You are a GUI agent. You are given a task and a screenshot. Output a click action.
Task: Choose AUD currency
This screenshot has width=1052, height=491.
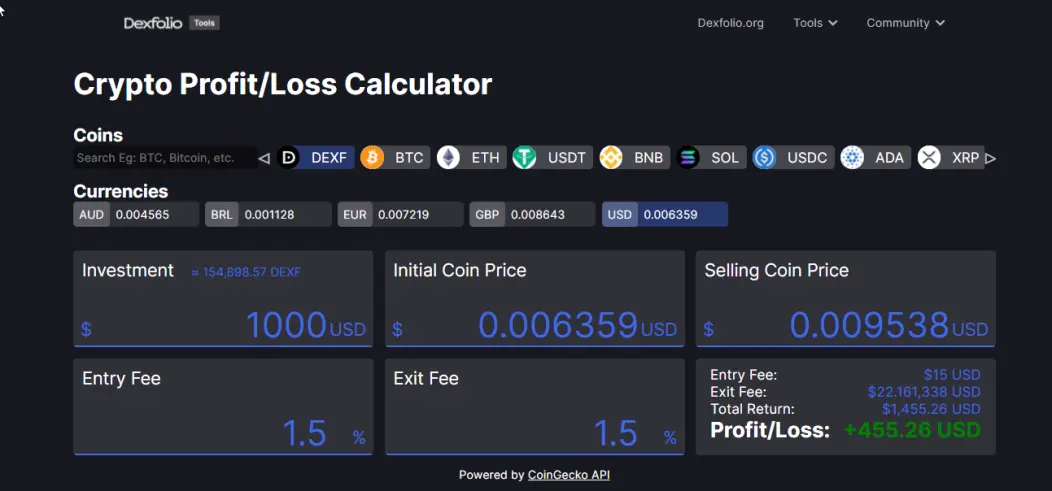136,215
